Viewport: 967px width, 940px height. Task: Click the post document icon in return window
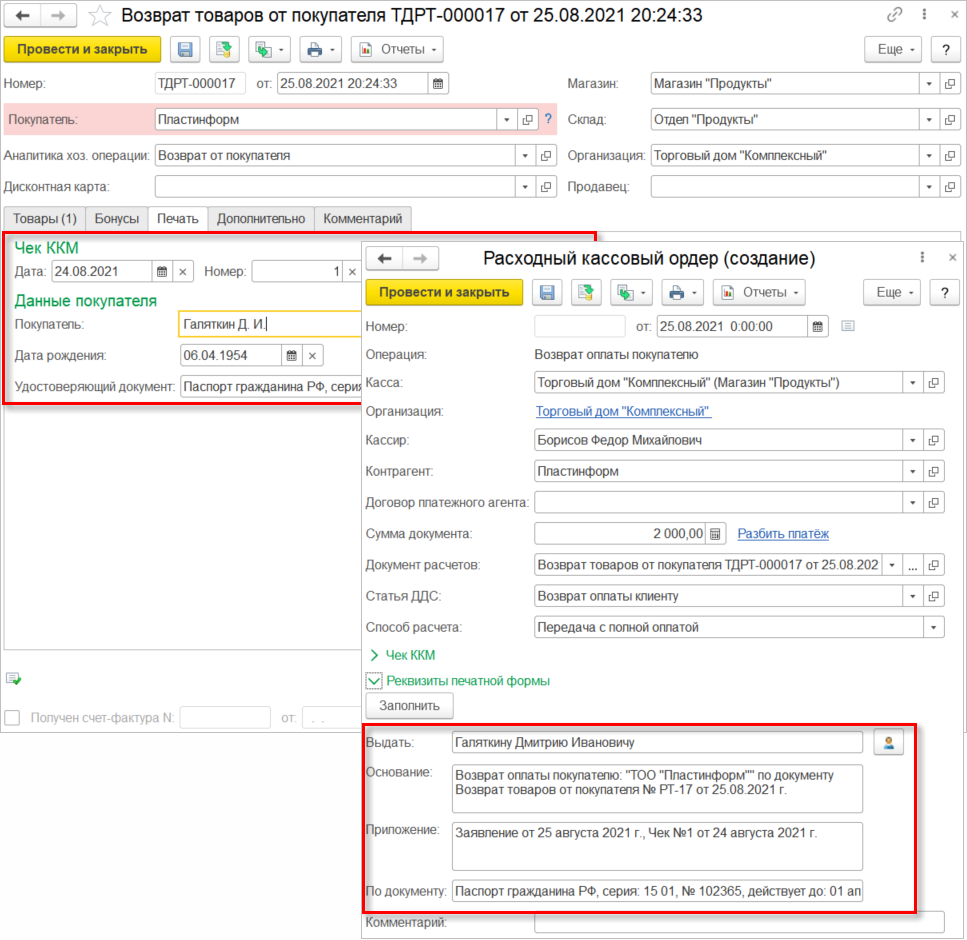coord(223,49)
